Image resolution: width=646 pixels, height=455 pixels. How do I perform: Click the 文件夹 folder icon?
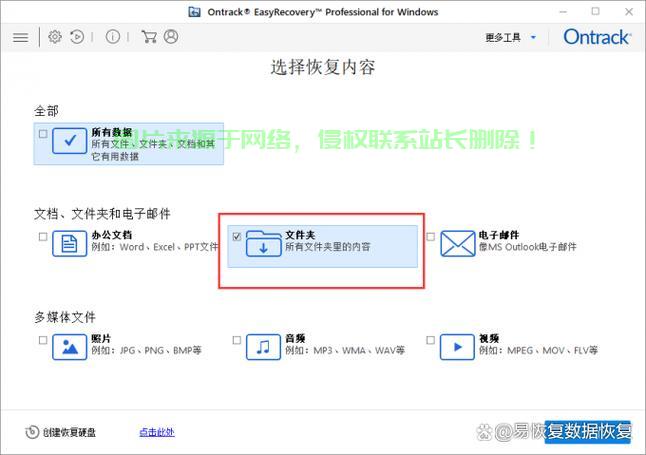(x=264, y=244)
